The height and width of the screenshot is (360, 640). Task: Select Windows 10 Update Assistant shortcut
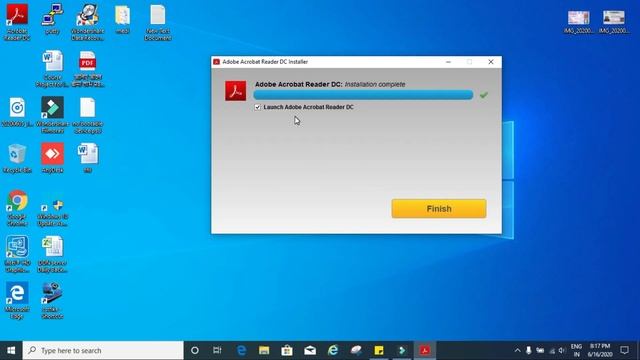[x=52, y=212]
